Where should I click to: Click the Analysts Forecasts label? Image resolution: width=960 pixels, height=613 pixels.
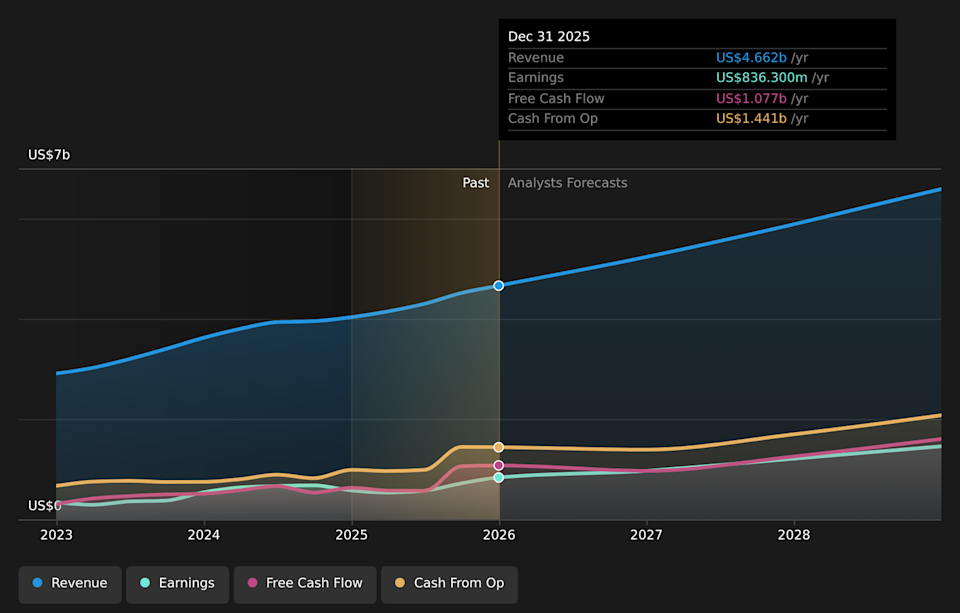[x=568, y=183]
